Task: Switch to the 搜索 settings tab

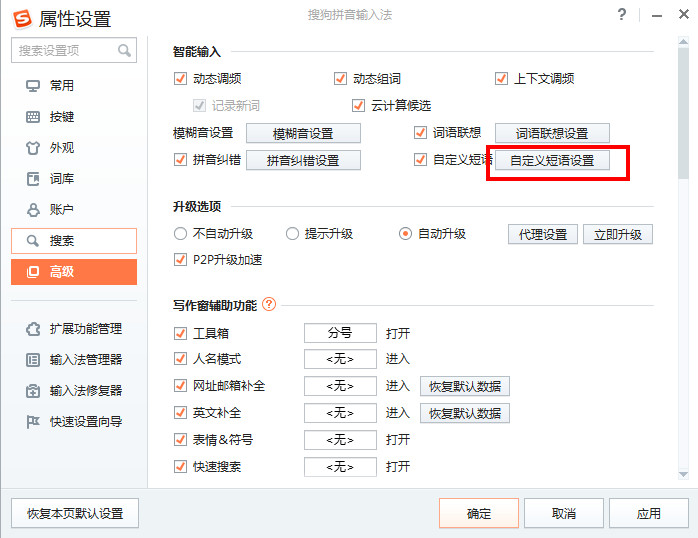Action: (x=74, y=241)
